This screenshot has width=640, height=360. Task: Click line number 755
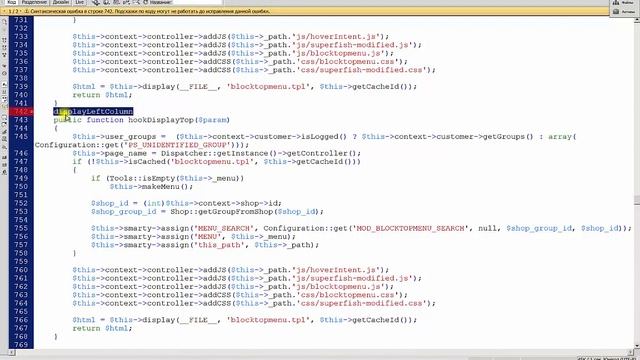coord(21,228)
